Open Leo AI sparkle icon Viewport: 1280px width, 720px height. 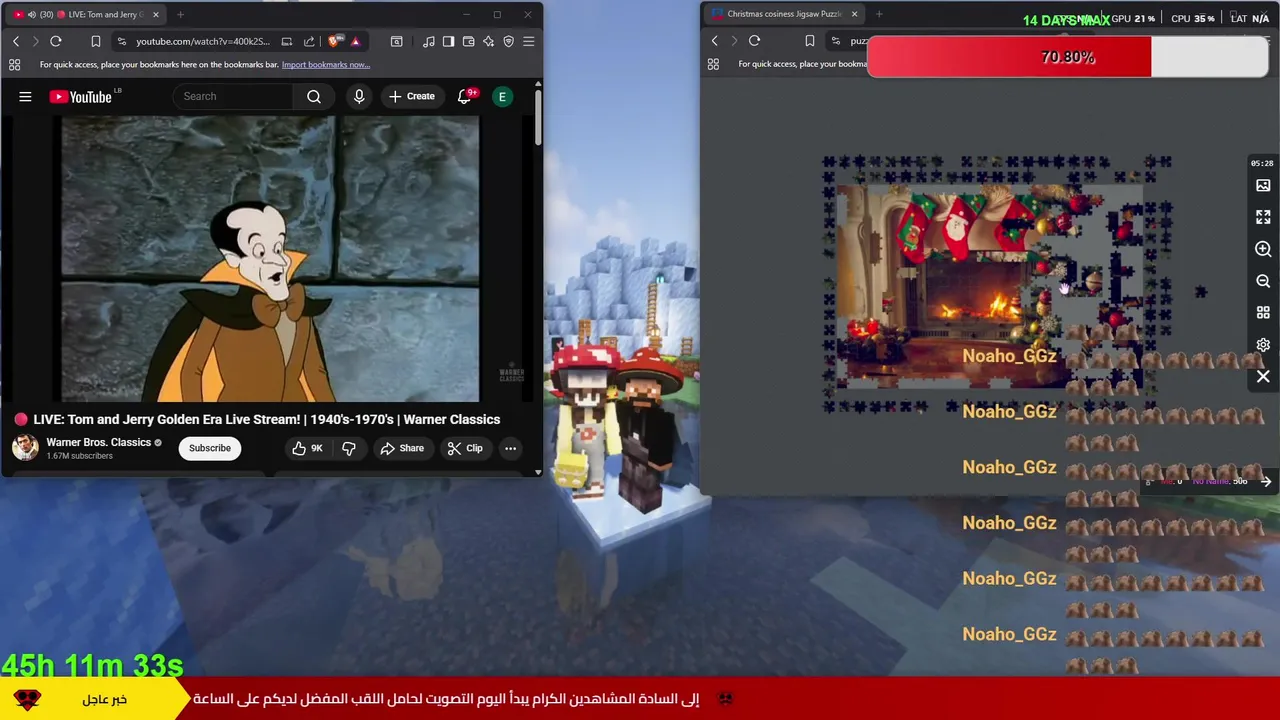tap(488, 41)
